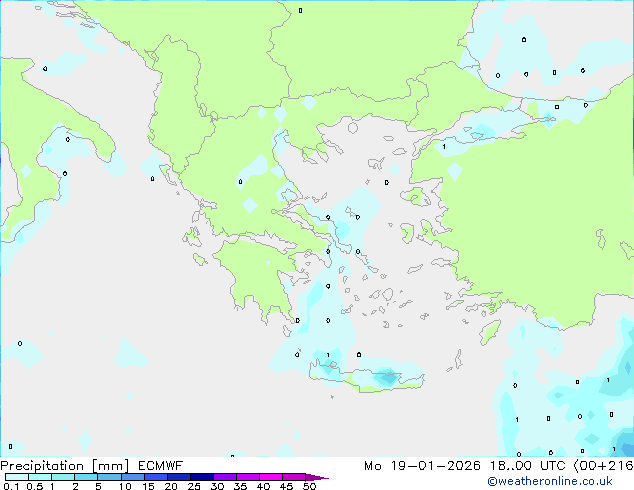Click the '2' legend scale label
The height and width of the screenshot is (490, 634).
75,486
